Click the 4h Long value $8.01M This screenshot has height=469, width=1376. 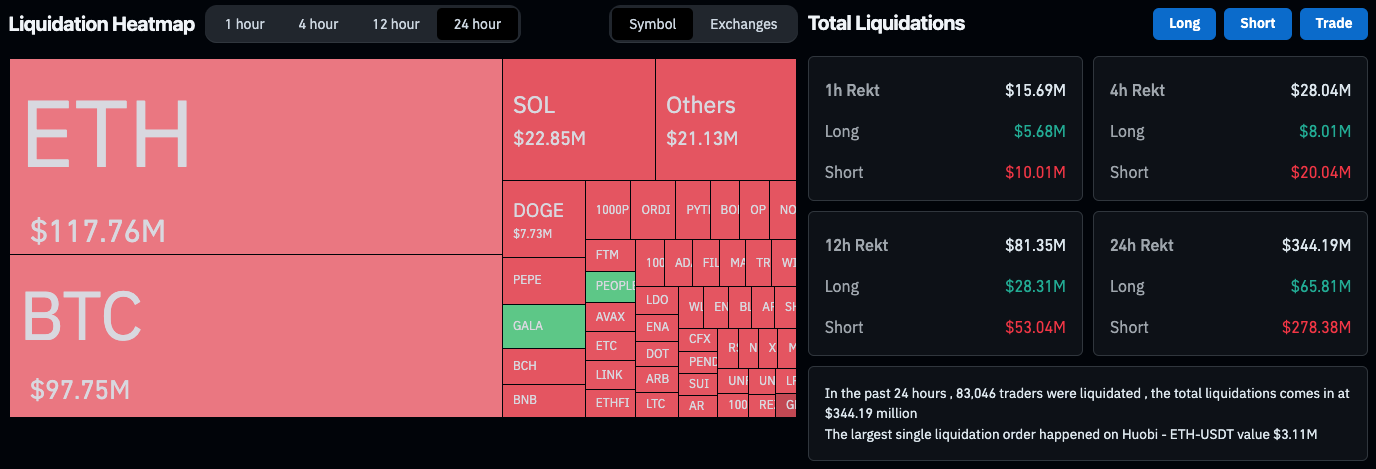1325,131
